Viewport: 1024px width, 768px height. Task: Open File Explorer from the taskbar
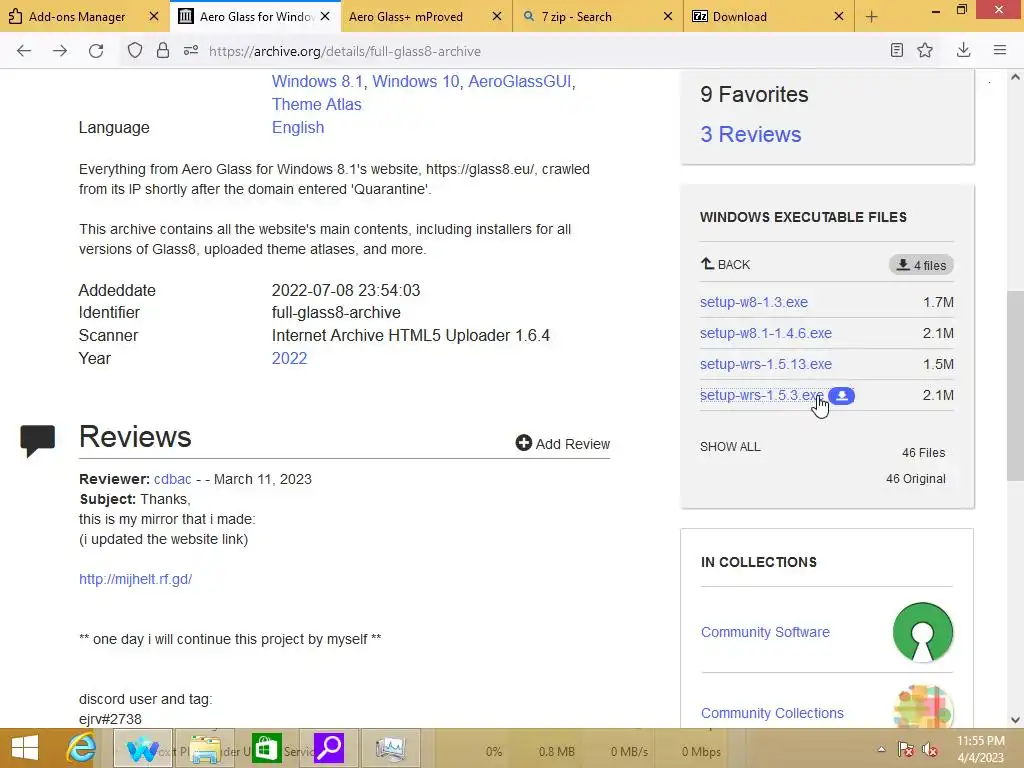tap(204, 748)
